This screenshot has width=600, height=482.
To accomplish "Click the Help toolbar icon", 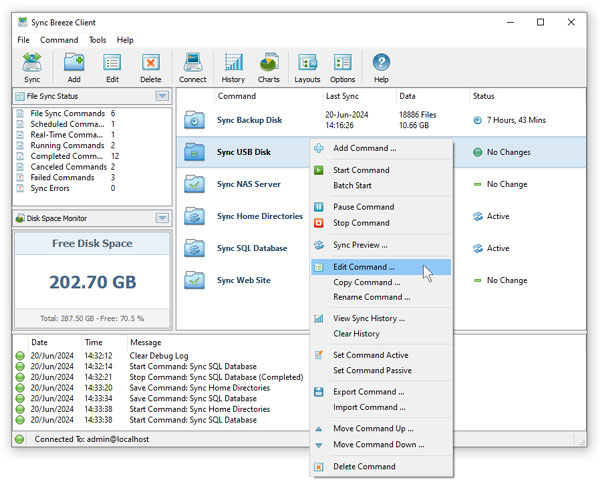I will pos(381,68).
